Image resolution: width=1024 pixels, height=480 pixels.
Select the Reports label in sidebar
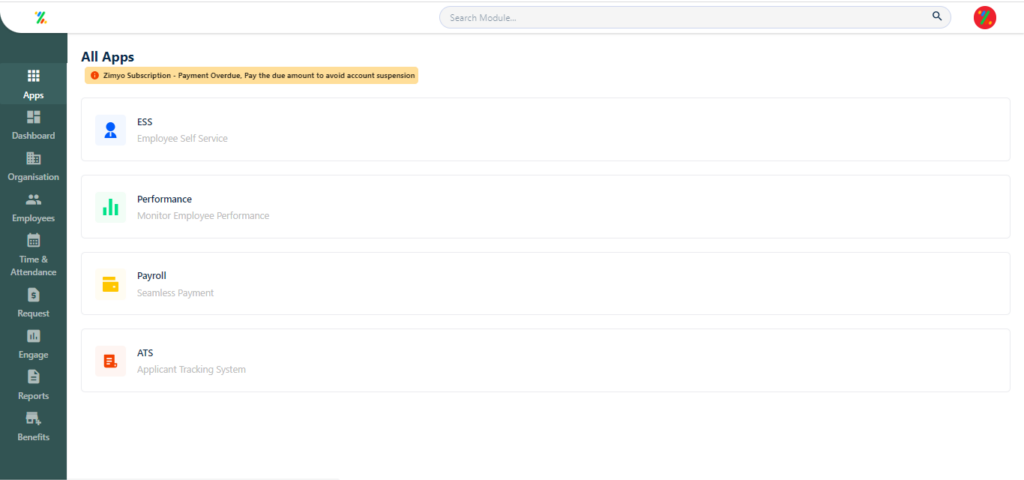click(33, 396)
